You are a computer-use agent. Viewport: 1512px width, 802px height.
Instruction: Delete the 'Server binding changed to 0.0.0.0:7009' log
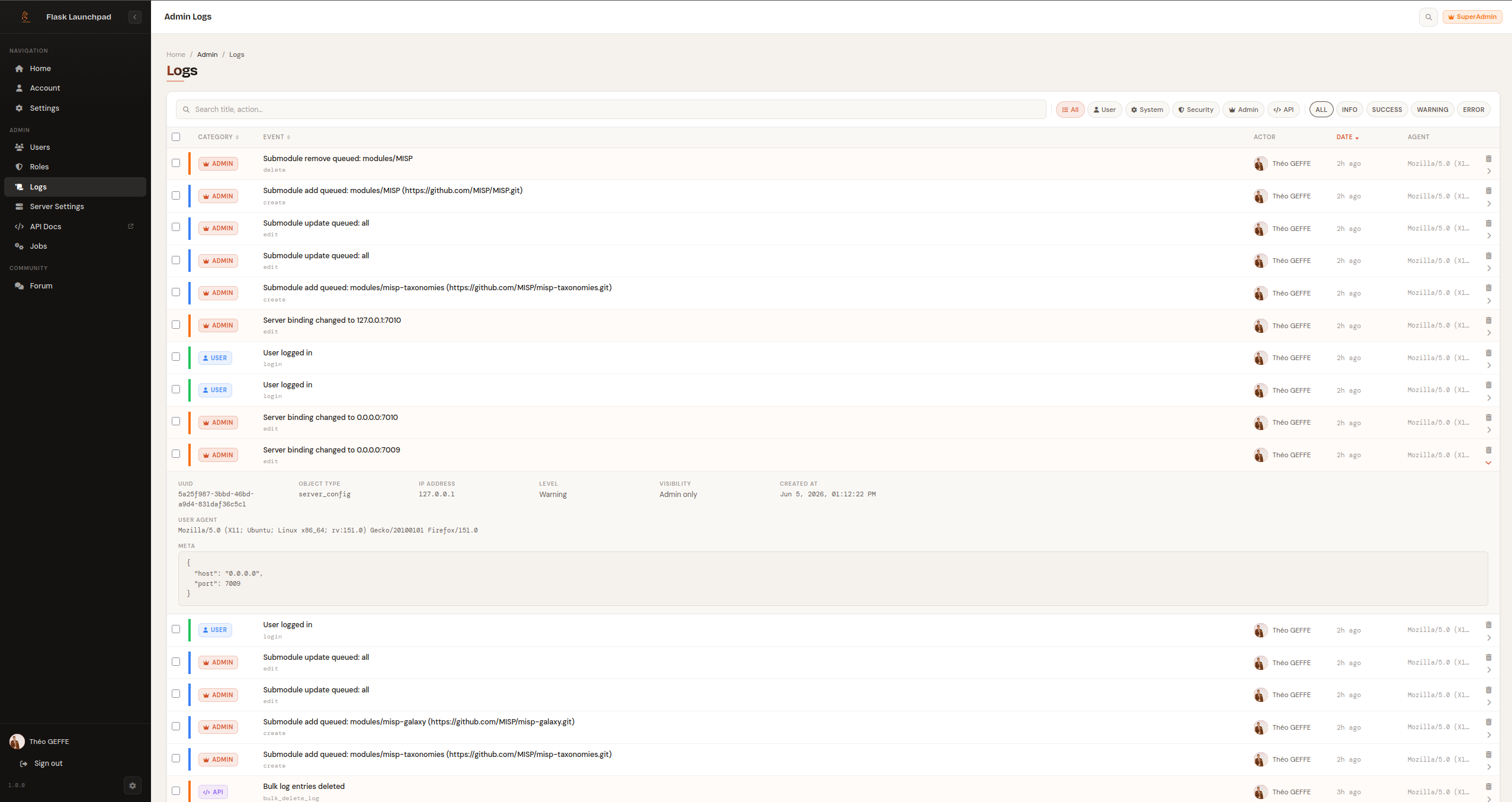pyautogui.click(x=1488, y=450)
